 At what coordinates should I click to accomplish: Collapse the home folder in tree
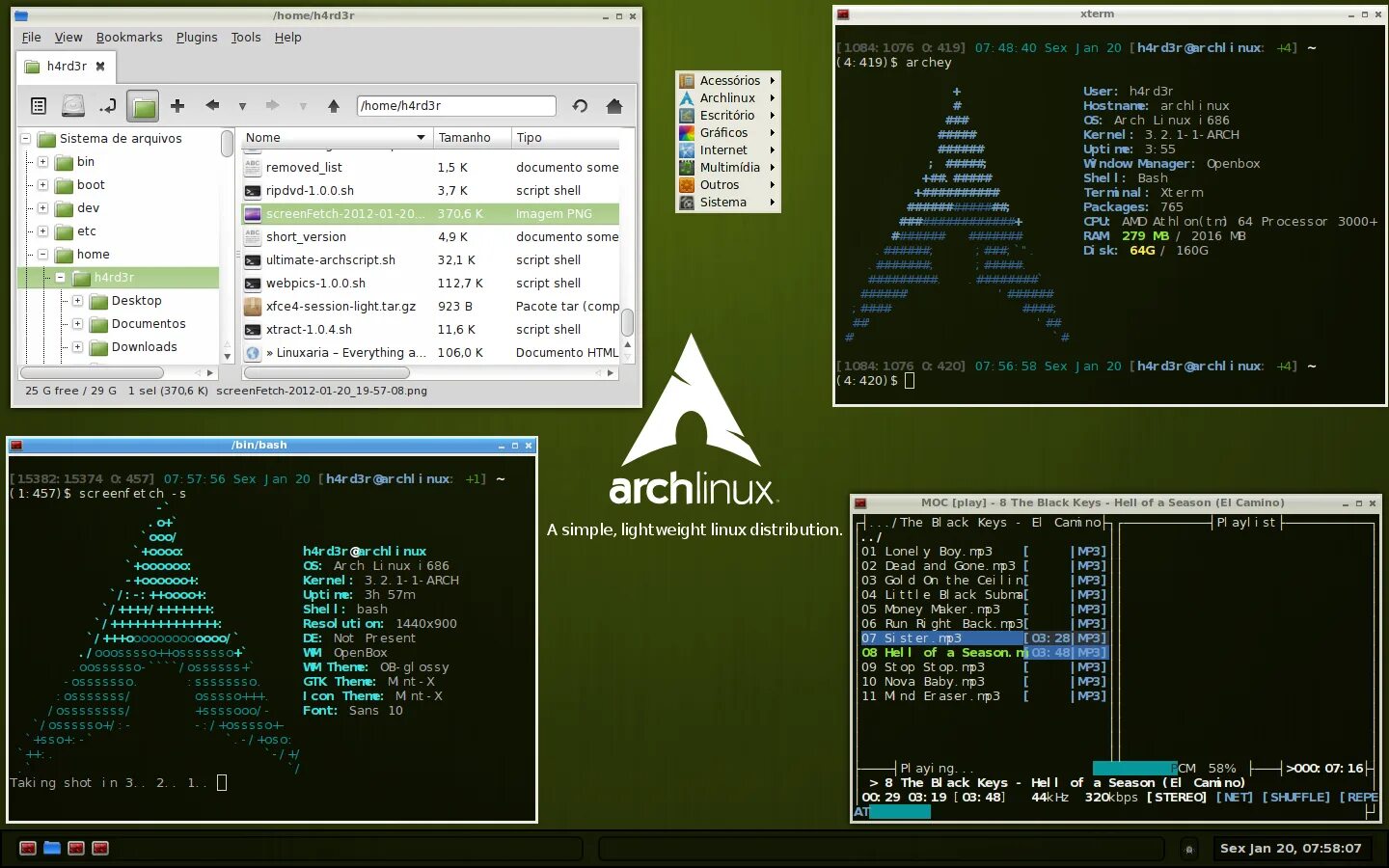(43, 255)
